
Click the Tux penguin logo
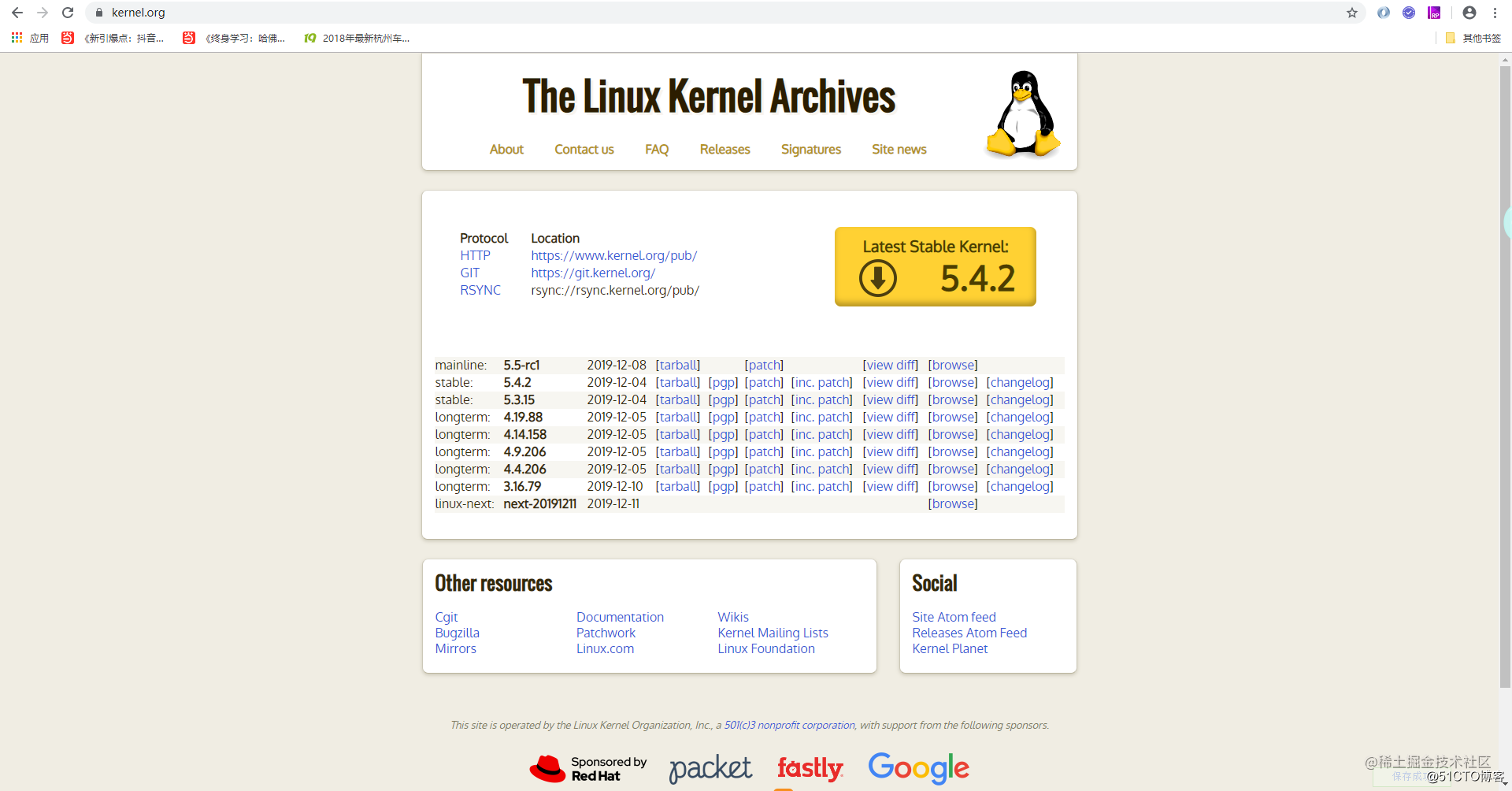tap(1023, 113)
